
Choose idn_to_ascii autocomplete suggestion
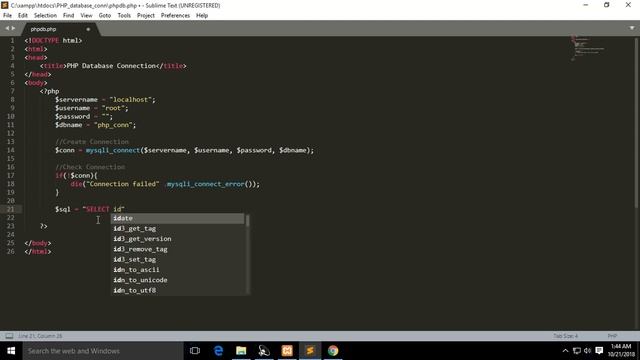coord(178,270)
